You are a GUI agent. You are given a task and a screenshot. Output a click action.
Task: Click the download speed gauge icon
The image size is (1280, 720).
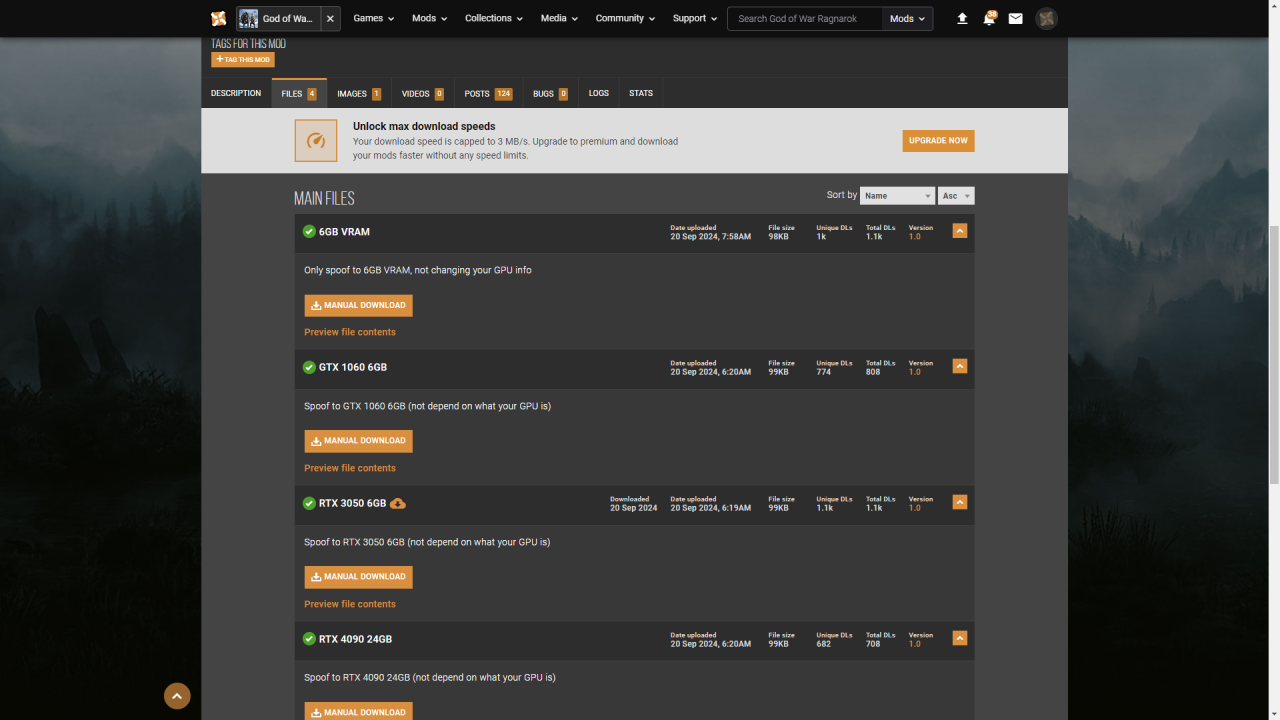(x=315, y=141)
